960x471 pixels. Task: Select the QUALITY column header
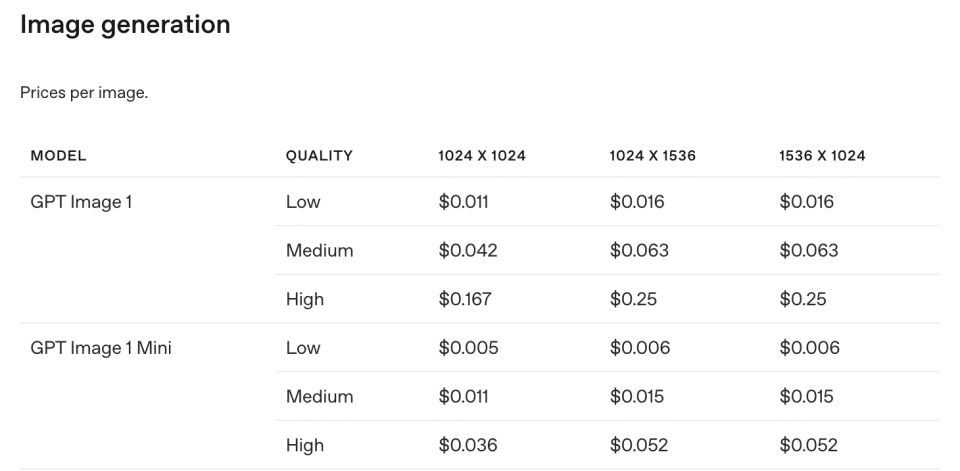(x=319, y=156)
